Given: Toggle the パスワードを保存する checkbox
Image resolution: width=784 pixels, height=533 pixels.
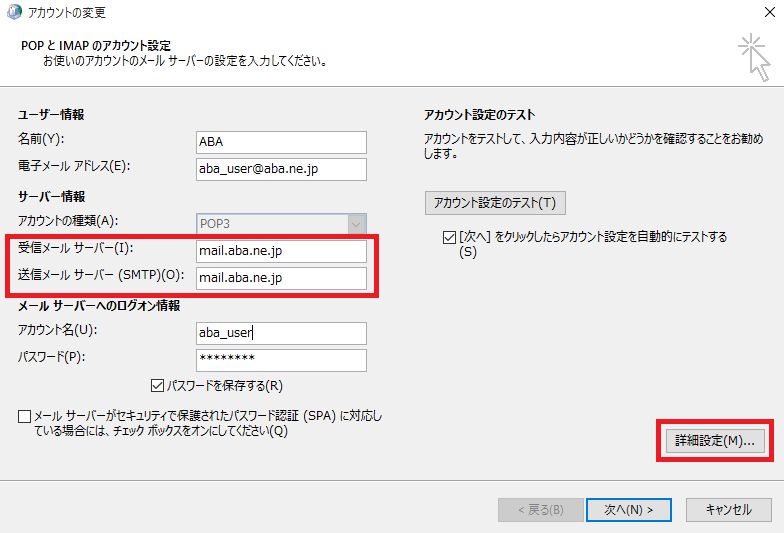Looking at the screenshot, I should (x=158, y=386).
